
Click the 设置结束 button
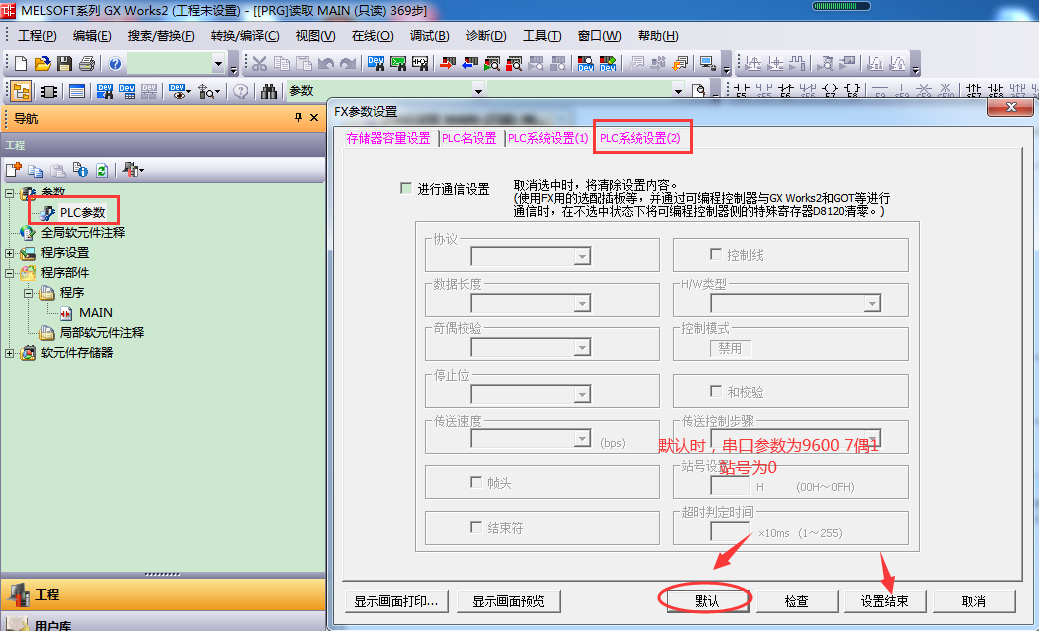click(x=885, y=601)
